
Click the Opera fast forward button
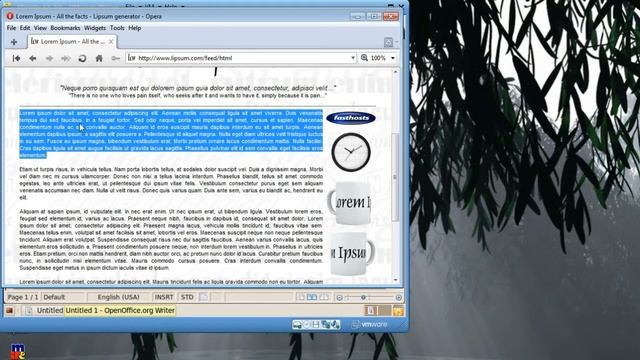coord(65,58)
